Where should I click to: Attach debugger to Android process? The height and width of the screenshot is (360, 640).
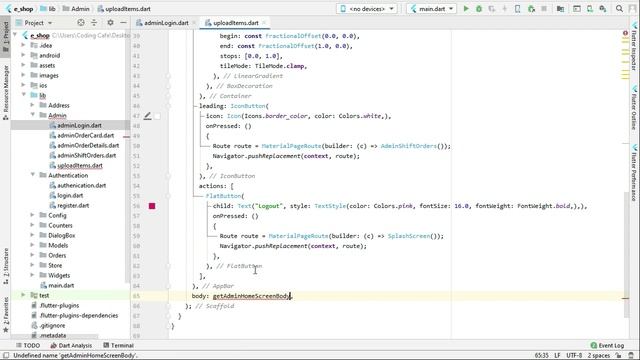click(x=531, y=9)
